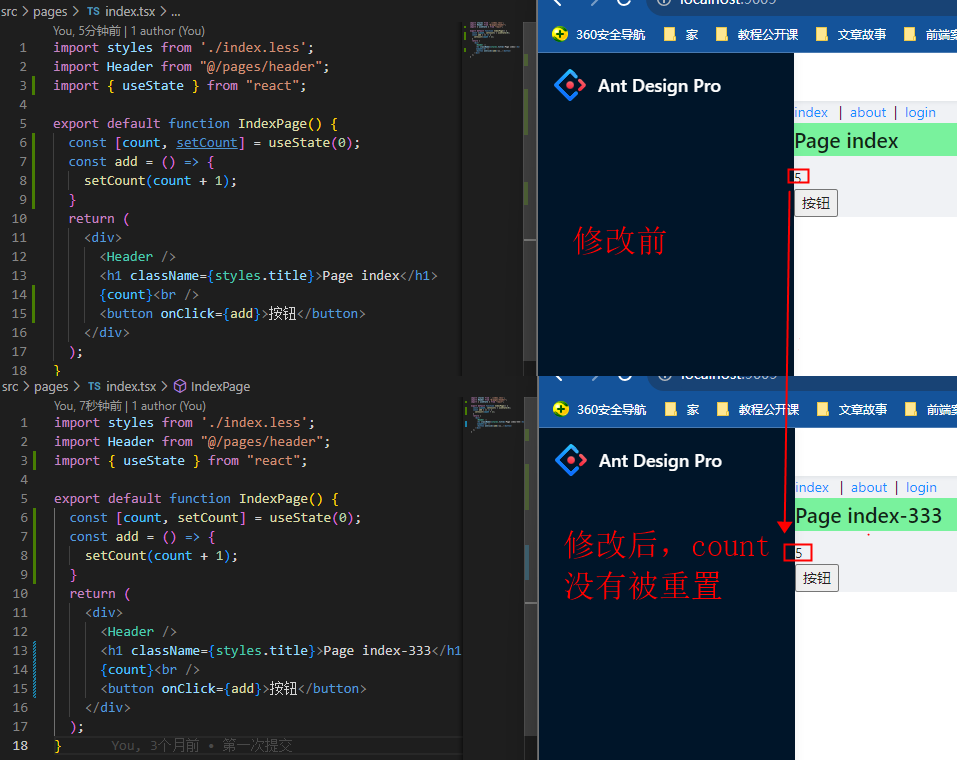Click the IndexPage breadcrumb item in the lower editor
Image resolution: width=957 pixels, height=760 pixels.
pyautogui.click(x=220, y=386)
